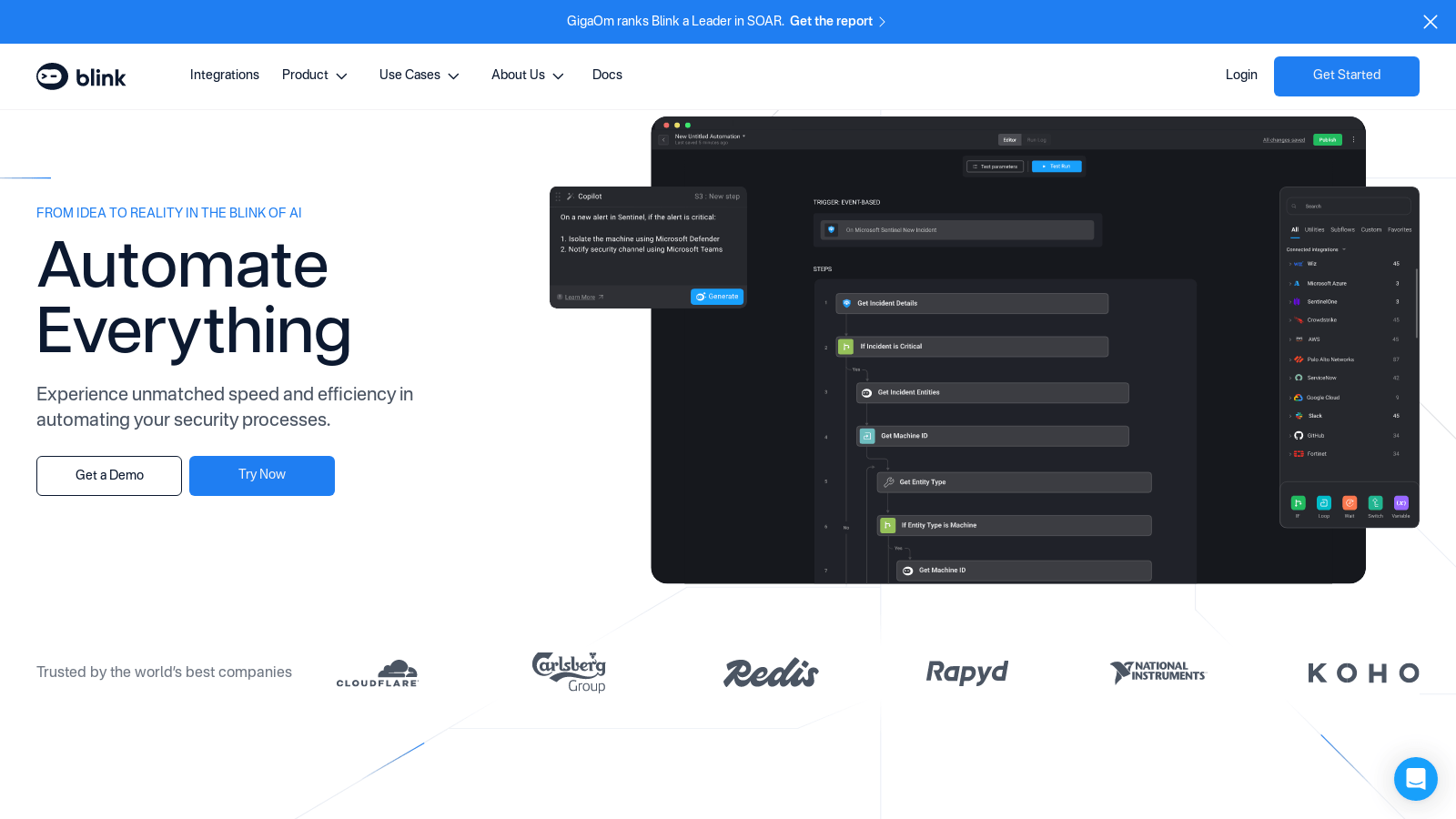Click the Test Run button

(x=1057, y=167)
